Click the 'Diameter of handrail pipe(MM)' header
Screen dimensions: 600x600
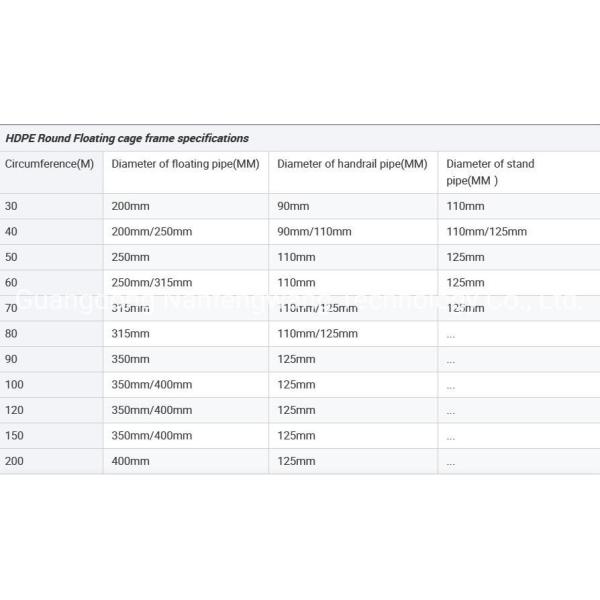(352, 164)
